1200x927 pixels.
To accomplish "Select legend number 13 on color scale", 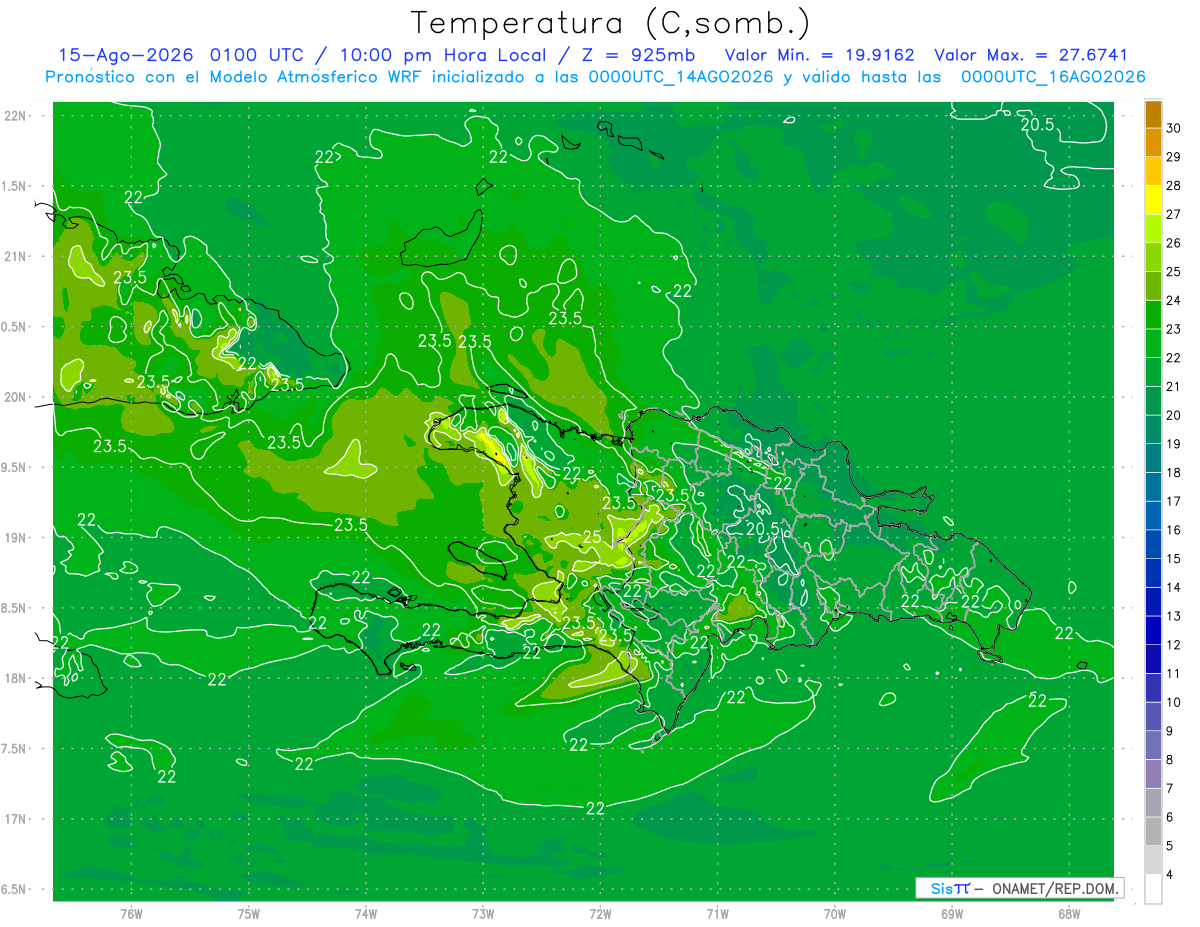I will click(1173, 616).
